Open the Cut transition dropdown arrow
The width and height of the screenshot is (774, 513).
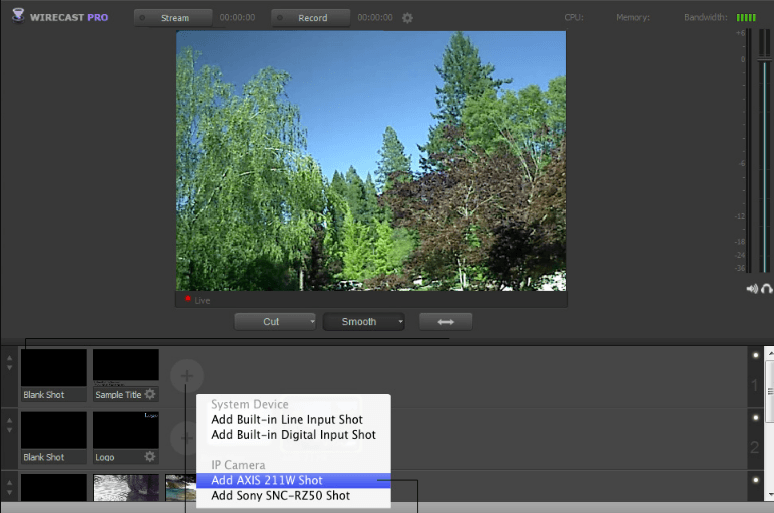point(312,321)
